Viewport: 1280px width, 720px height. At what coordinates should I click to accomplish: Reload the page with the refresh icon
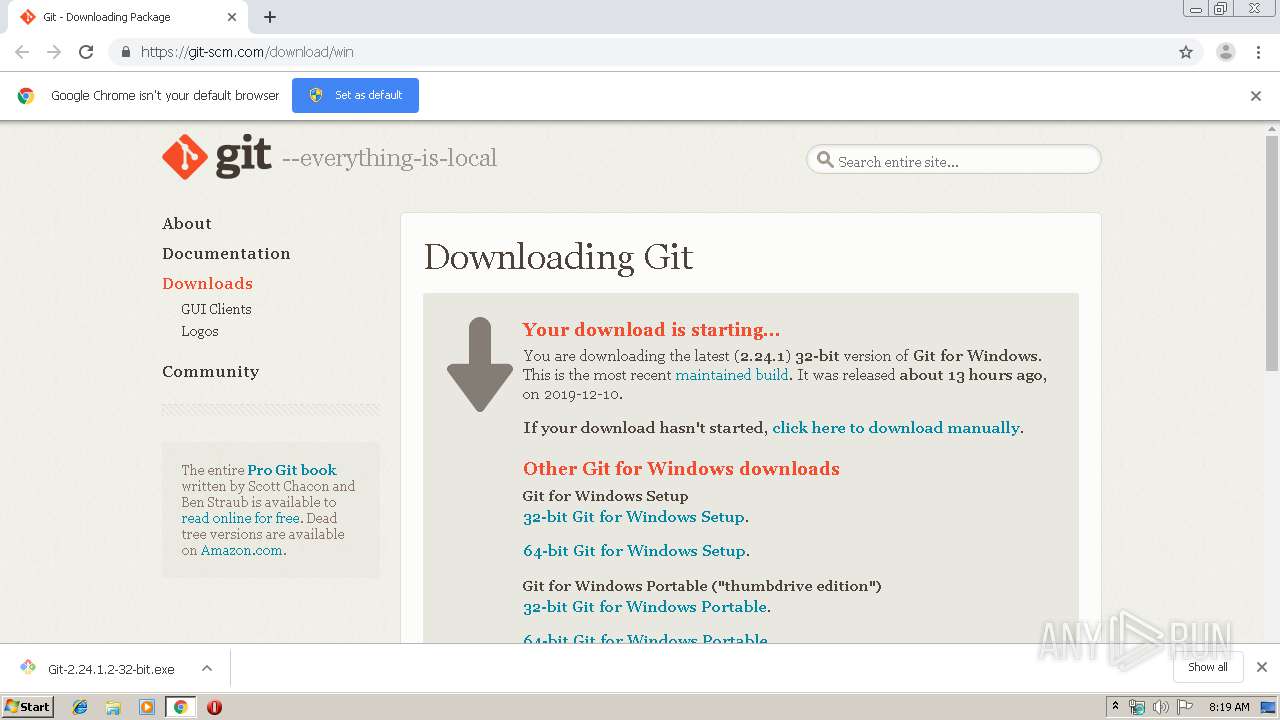point(86,52)
